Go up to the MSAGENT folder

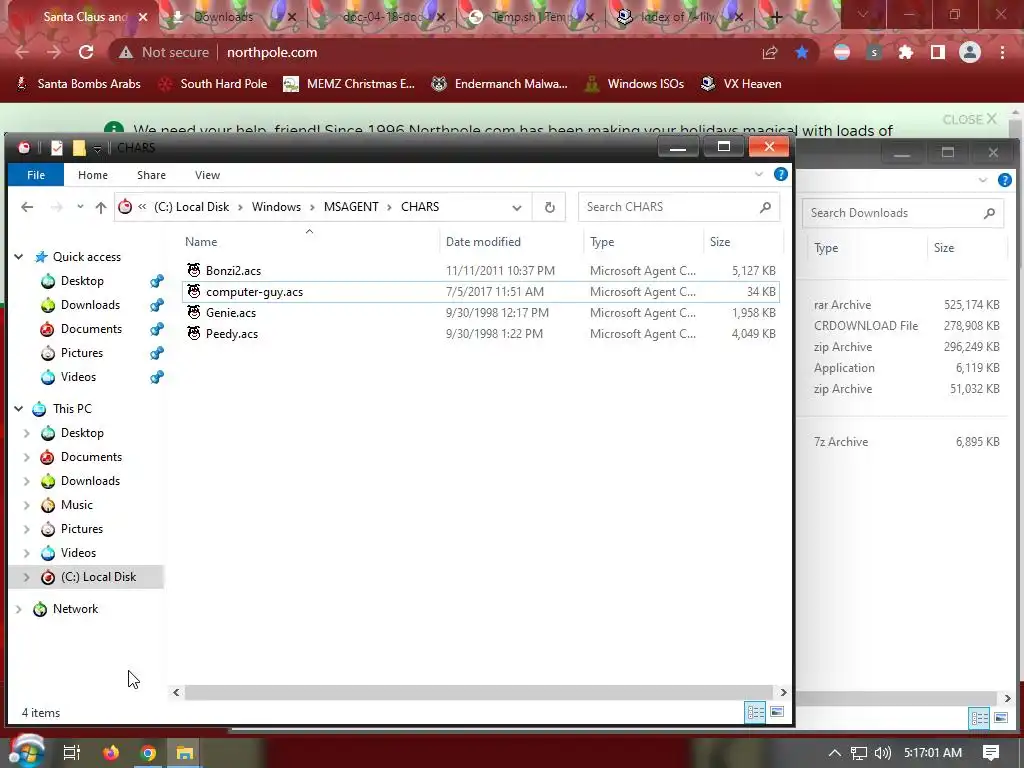pyautogui.click(x=101, y=207)
